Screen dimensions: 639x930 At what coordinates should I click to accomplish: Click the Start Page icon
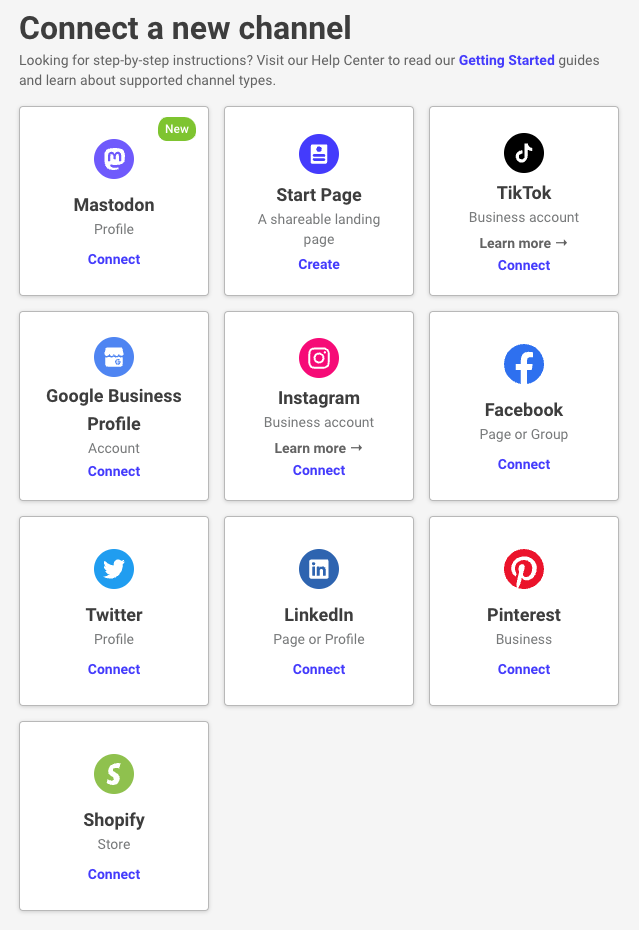coord(319,154)
